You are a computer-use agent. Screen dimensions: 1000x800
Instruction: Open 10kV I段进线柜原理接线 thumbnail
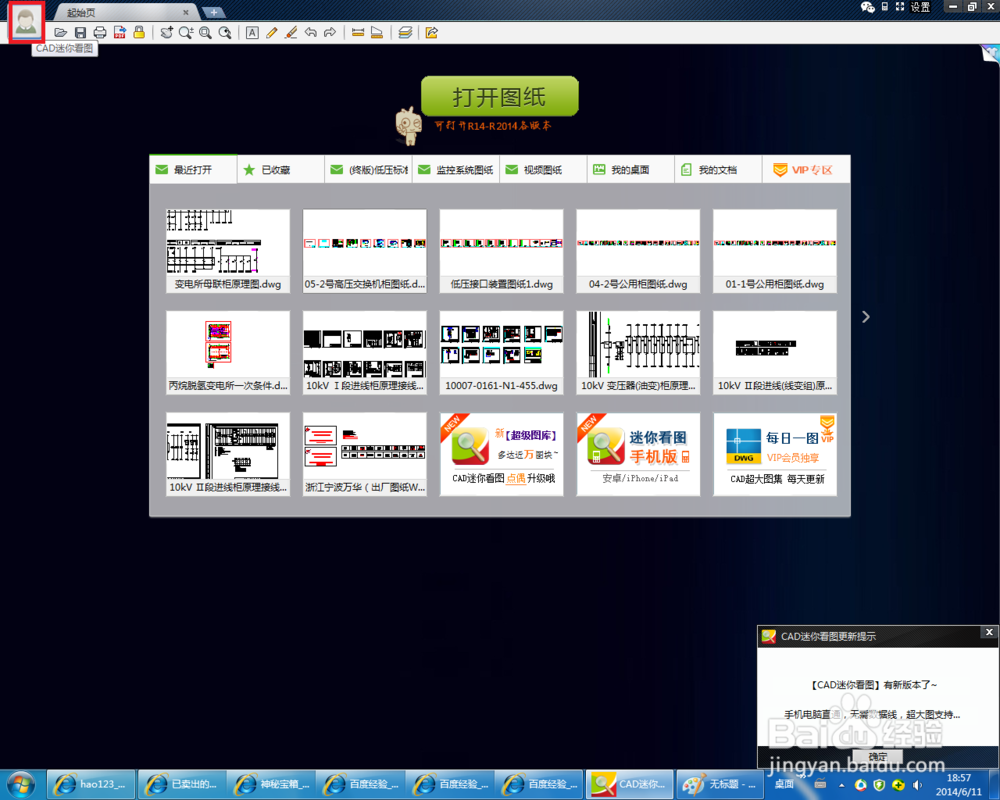coord(365,352)
